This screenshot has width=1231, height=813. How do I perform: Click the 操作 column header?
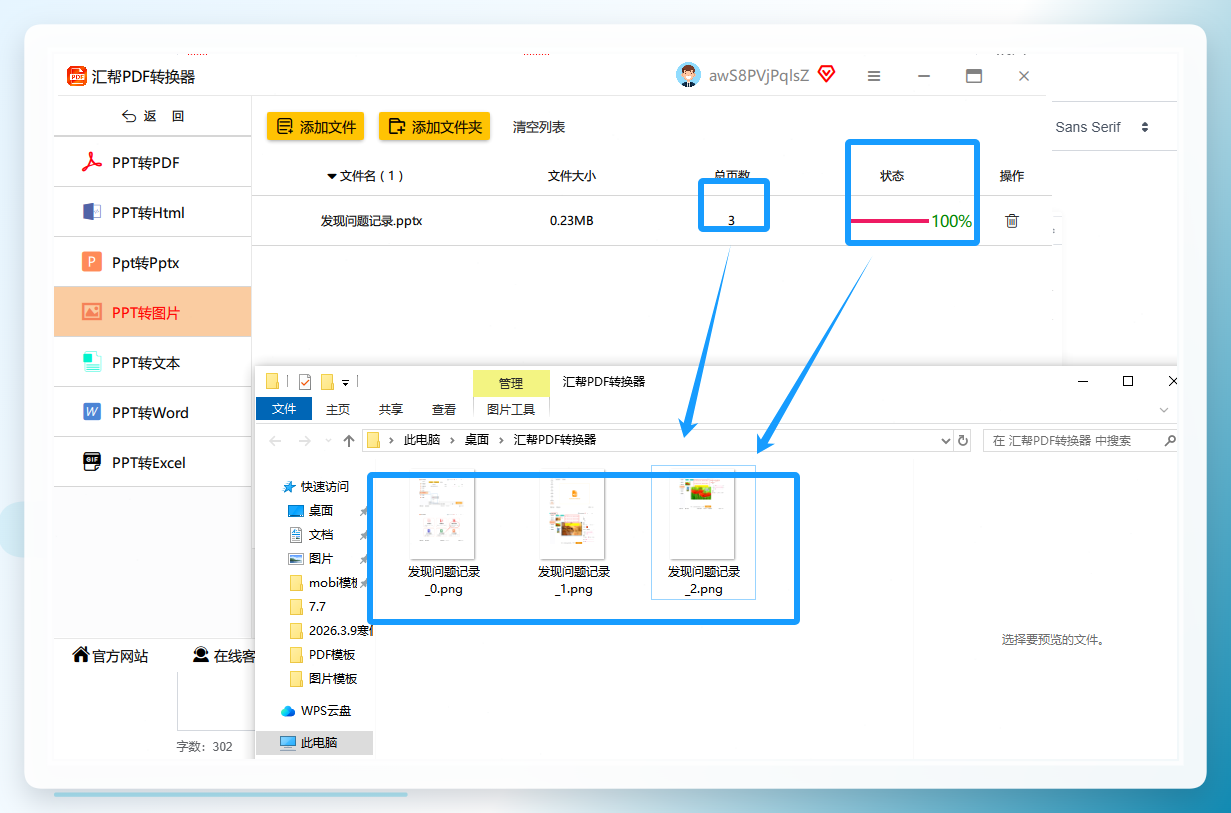tap(1012, 176)
